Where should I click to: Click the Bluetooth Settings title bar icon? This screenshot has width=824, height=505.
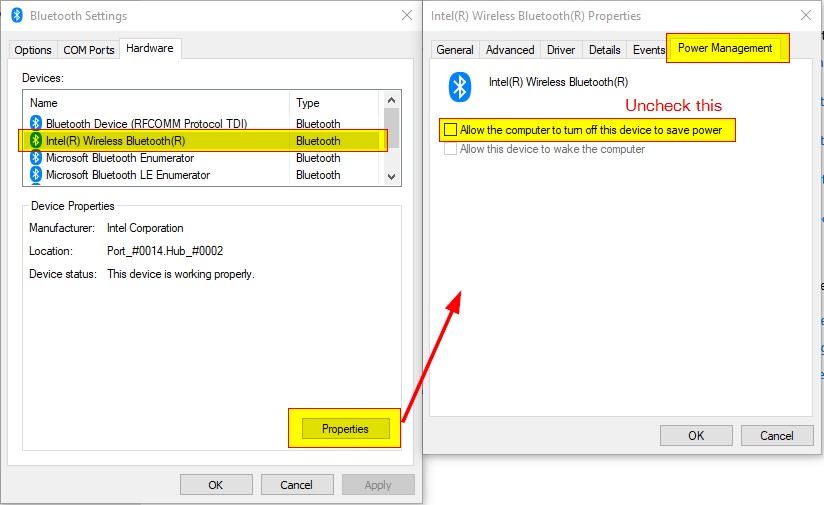[x=17, y=15]
